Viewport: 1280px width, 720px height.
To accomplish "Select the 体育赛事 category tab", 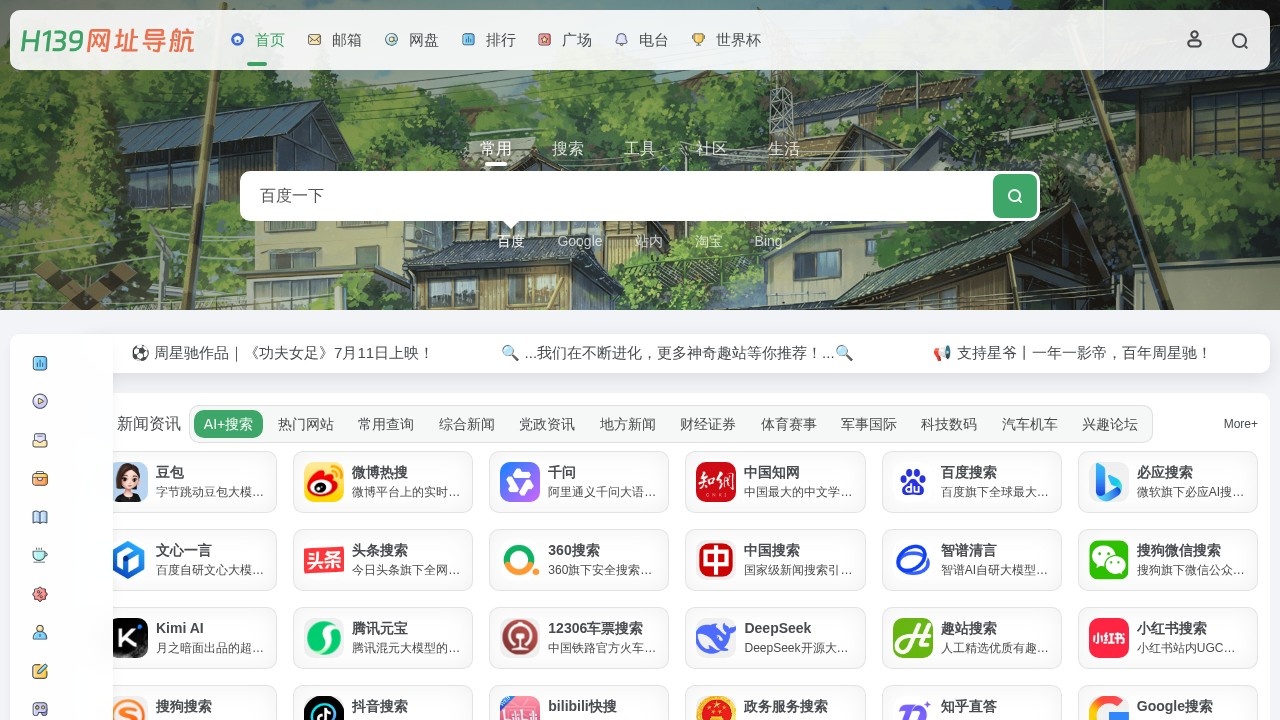I will coord(789,424).
